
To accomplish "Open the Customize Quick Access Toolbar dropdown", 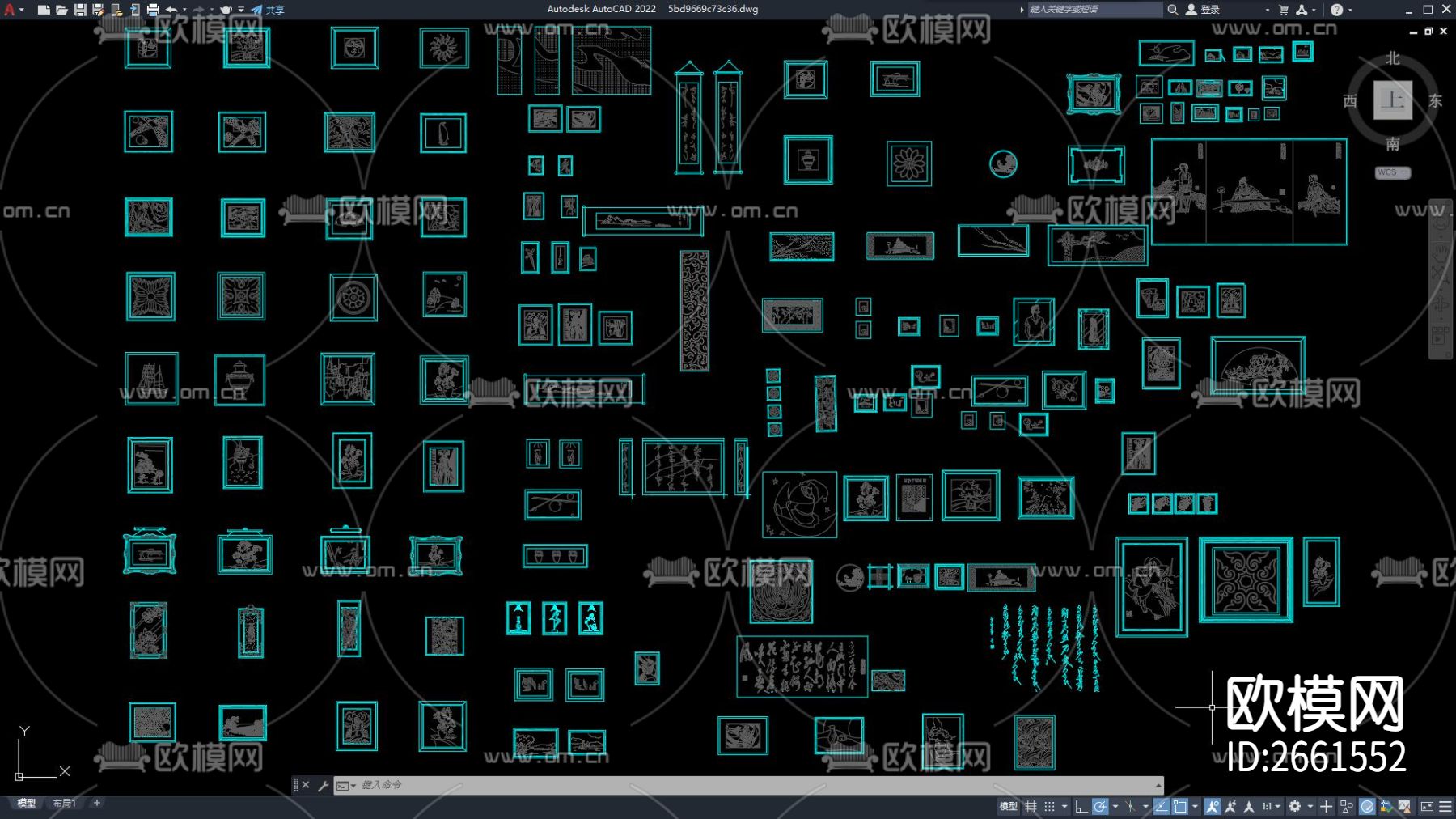I will (241, 10).
